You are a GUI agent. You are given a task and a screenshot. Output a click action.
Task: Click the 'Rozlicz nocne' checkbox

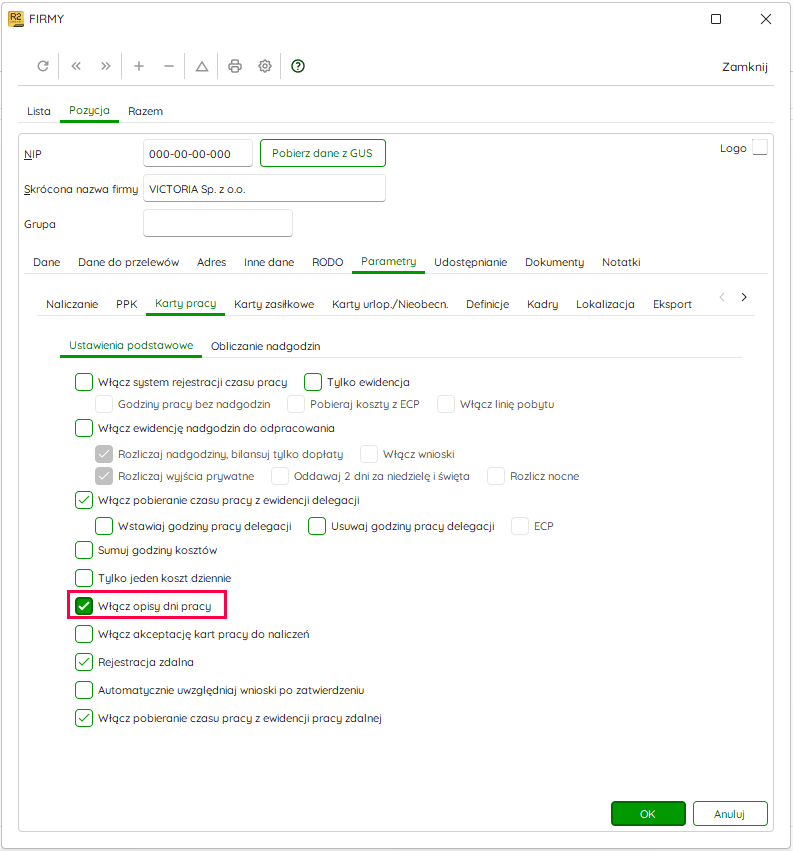click(496, 476)
